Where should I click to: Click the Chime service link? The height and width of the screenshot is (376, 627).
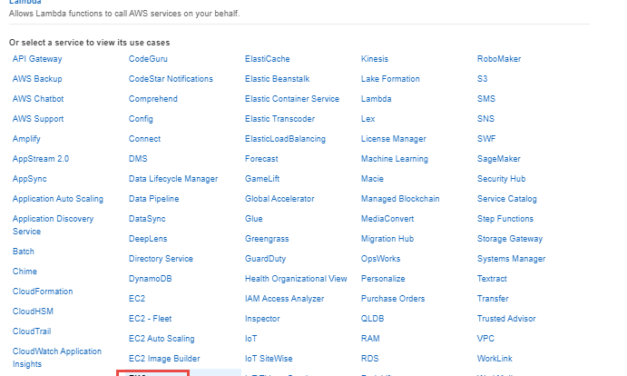coord(25,271)
